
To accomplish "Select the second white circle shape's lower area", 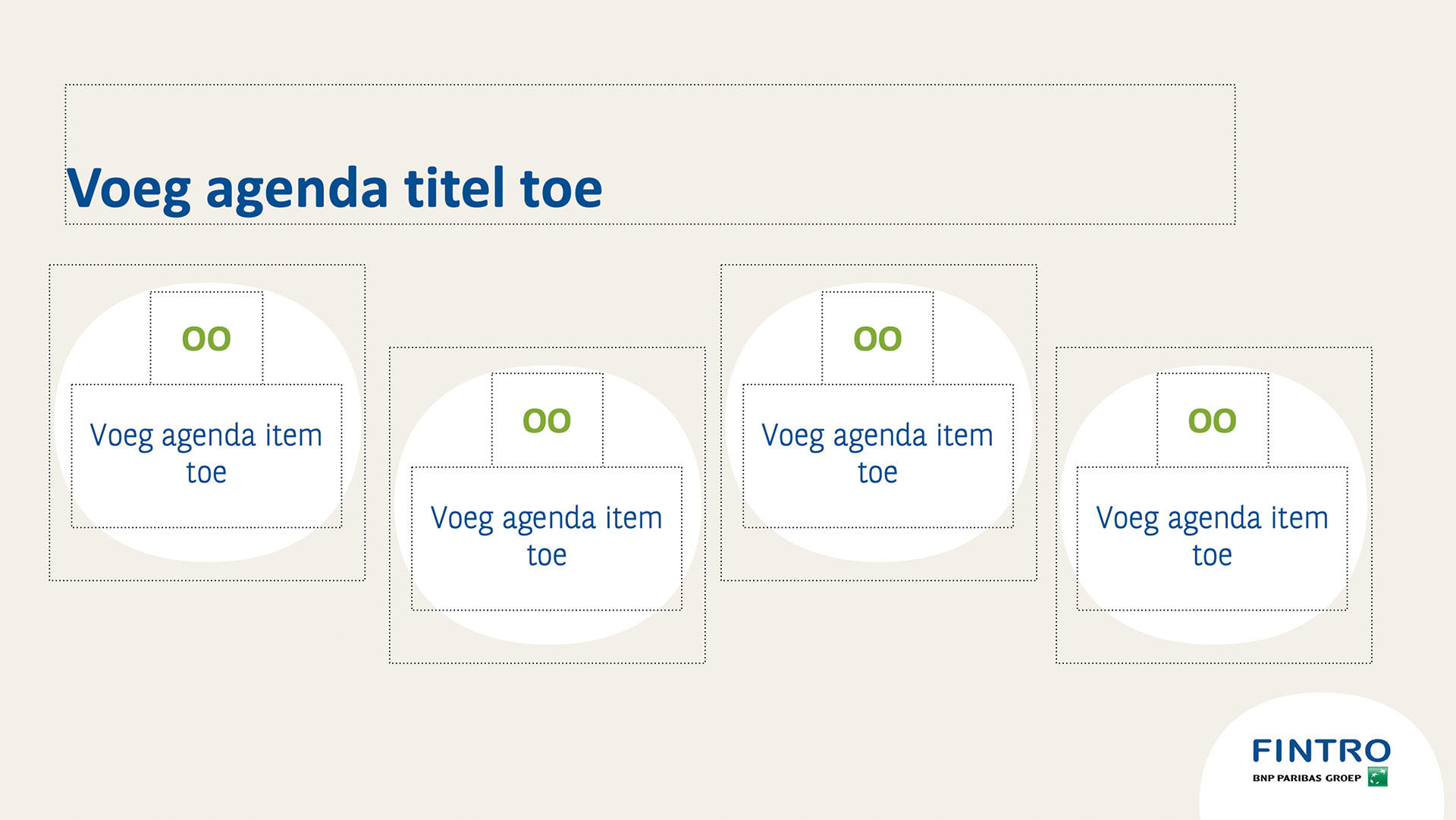I will tap(548, 628).
